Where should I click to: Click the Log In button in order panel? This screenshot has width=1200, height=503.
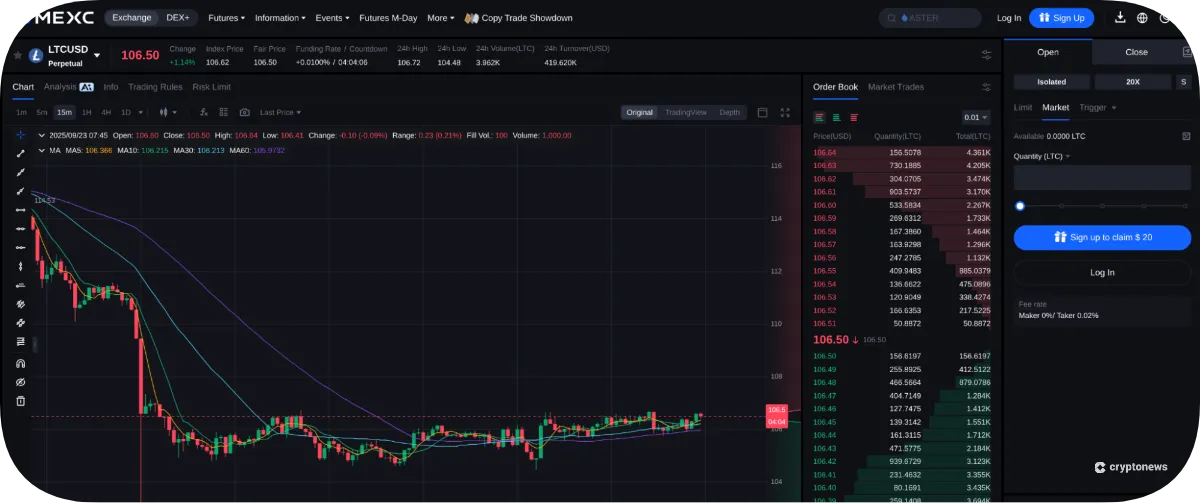click(1103, 272)
